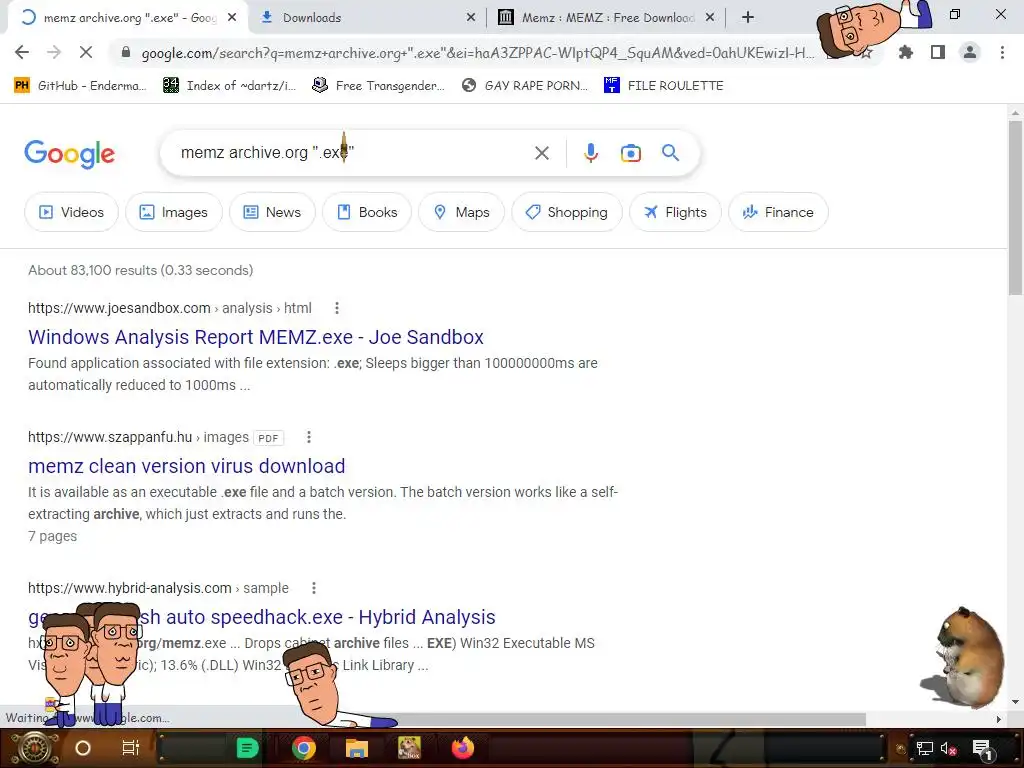Close the Downloads tab
This screenshot has height=768, width=1024.
pyautogui.click(x=471, y=18)
